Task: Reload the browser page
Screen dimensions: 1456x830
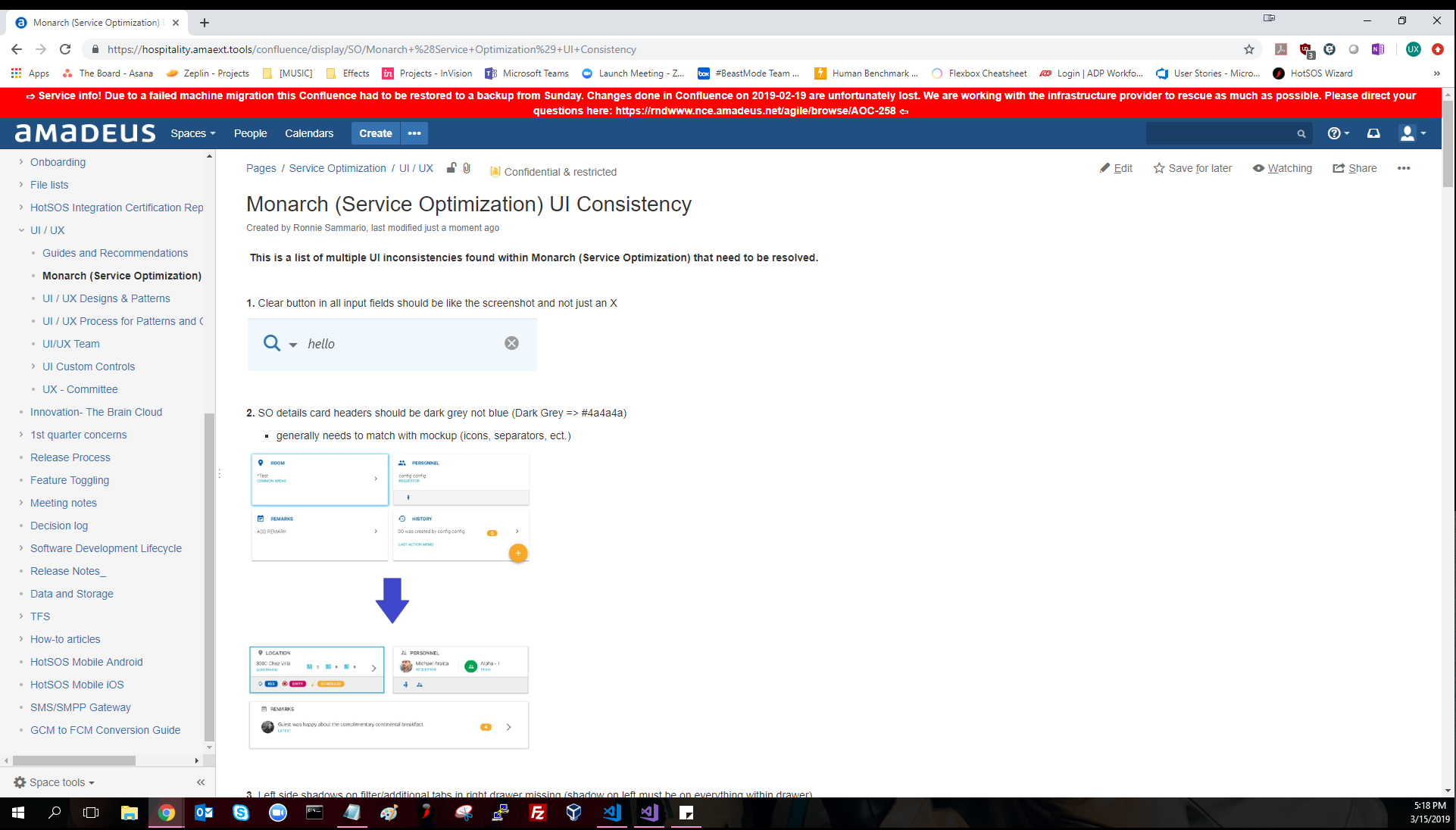Action: [65, 49]
